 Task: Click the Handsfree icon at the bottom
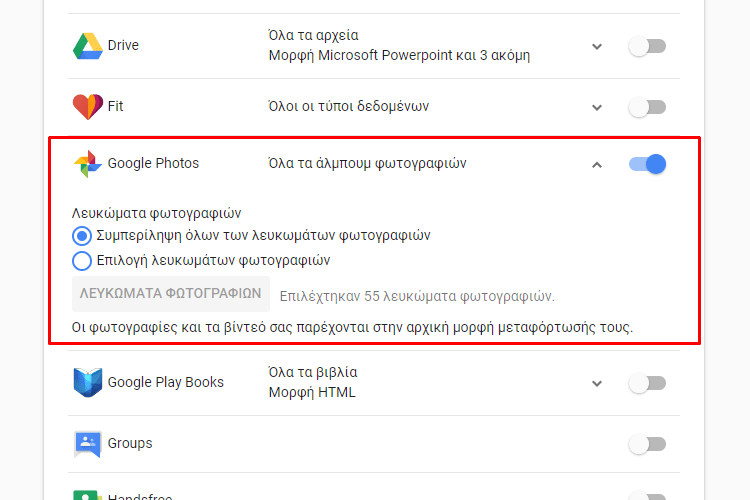tap(88, 495)
